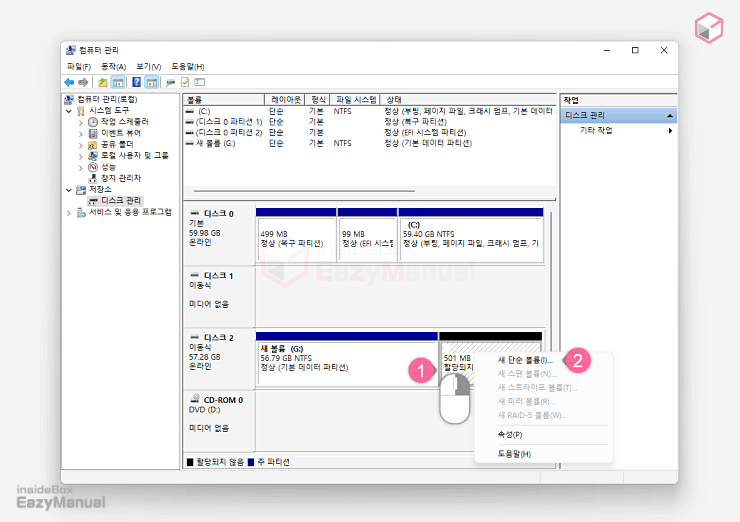Expand the 성능 node
This screenshot has width=740, height=522.
(81, 168)
